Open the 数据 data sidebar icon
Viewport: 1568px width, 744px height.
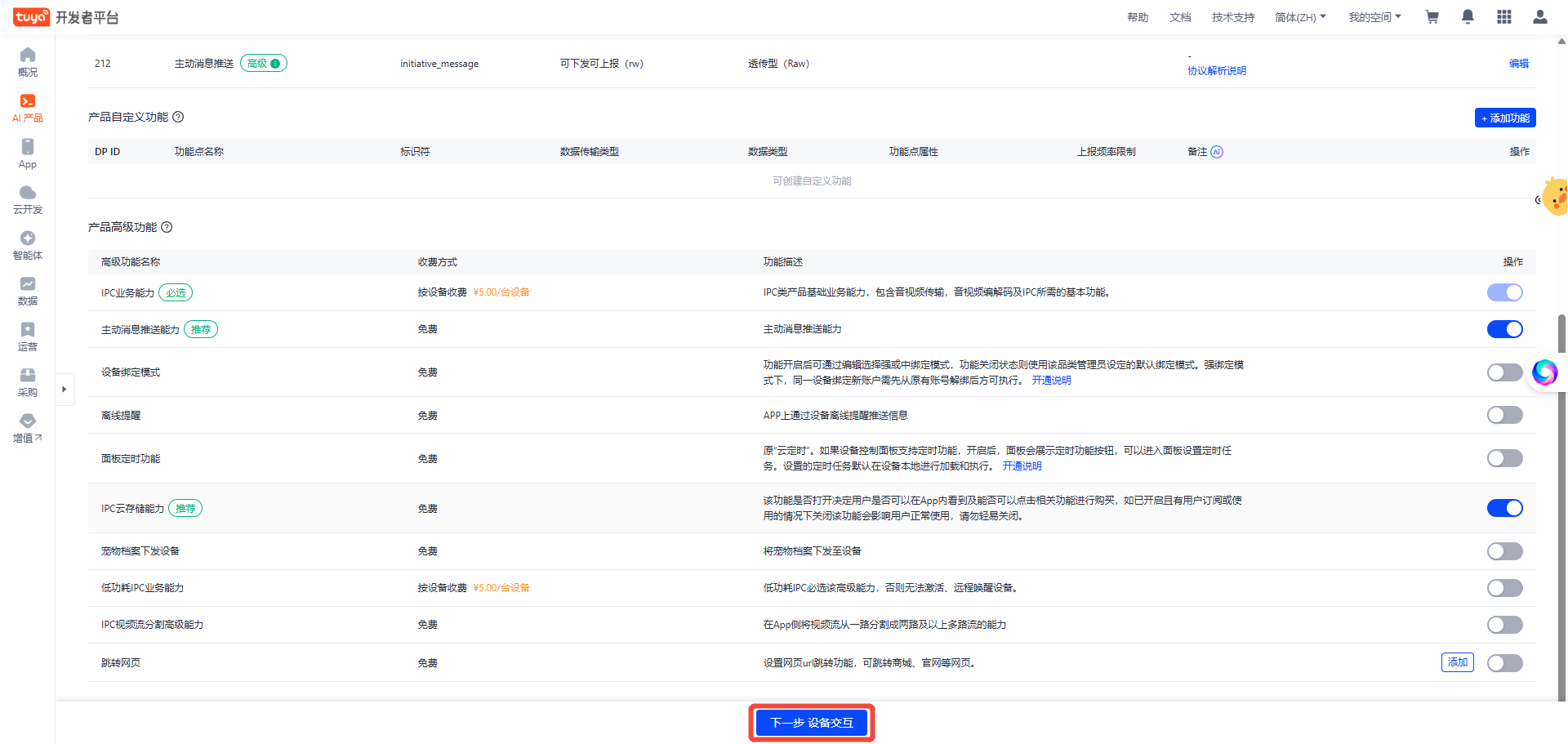[x=28, y=290]
